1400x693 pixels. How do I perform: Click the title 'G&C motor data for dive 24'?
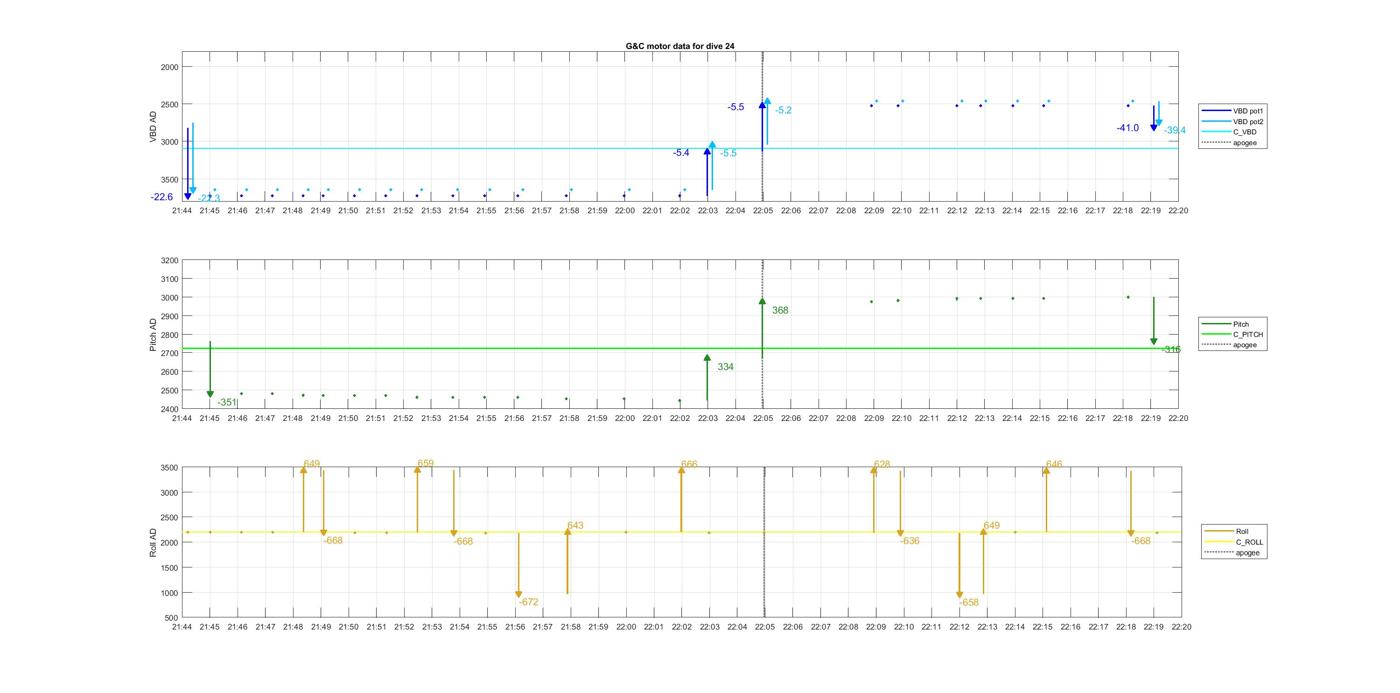pos(680,46)
